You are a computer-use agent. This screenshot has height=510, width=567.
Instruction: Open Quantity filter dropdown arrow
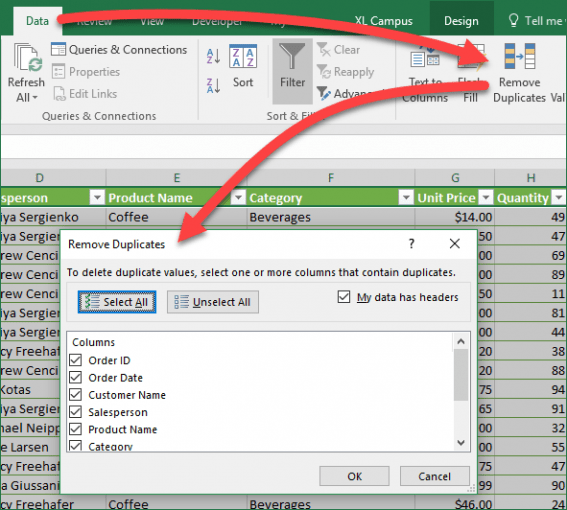559,198
